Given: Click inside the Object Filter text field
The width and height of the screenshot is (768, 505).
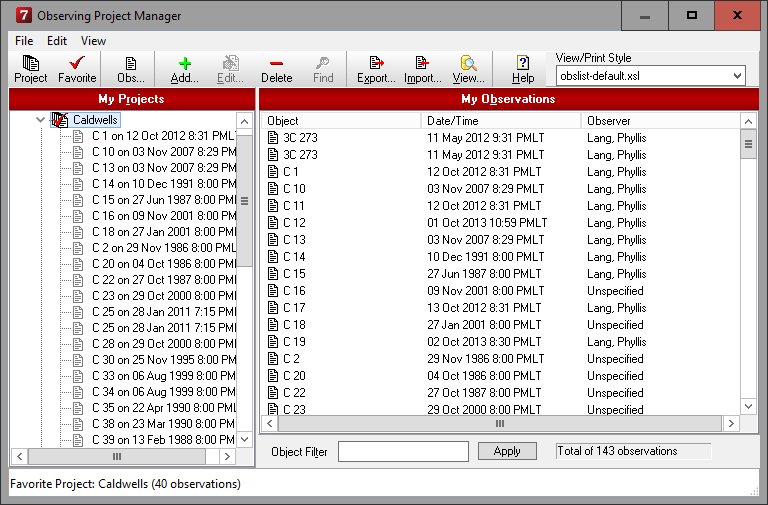Looking at the screenshot, I should (x=403, y=452).
